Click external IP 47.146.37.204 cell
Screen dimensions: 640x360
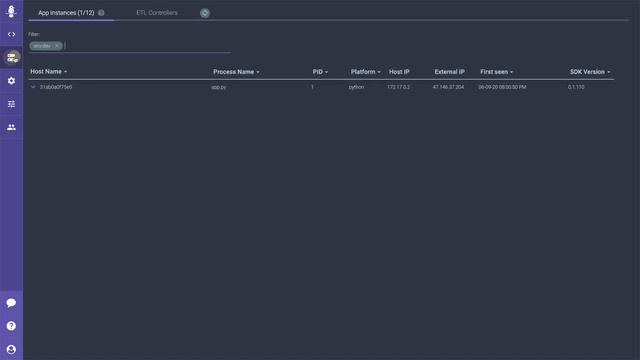click(448, 87)
